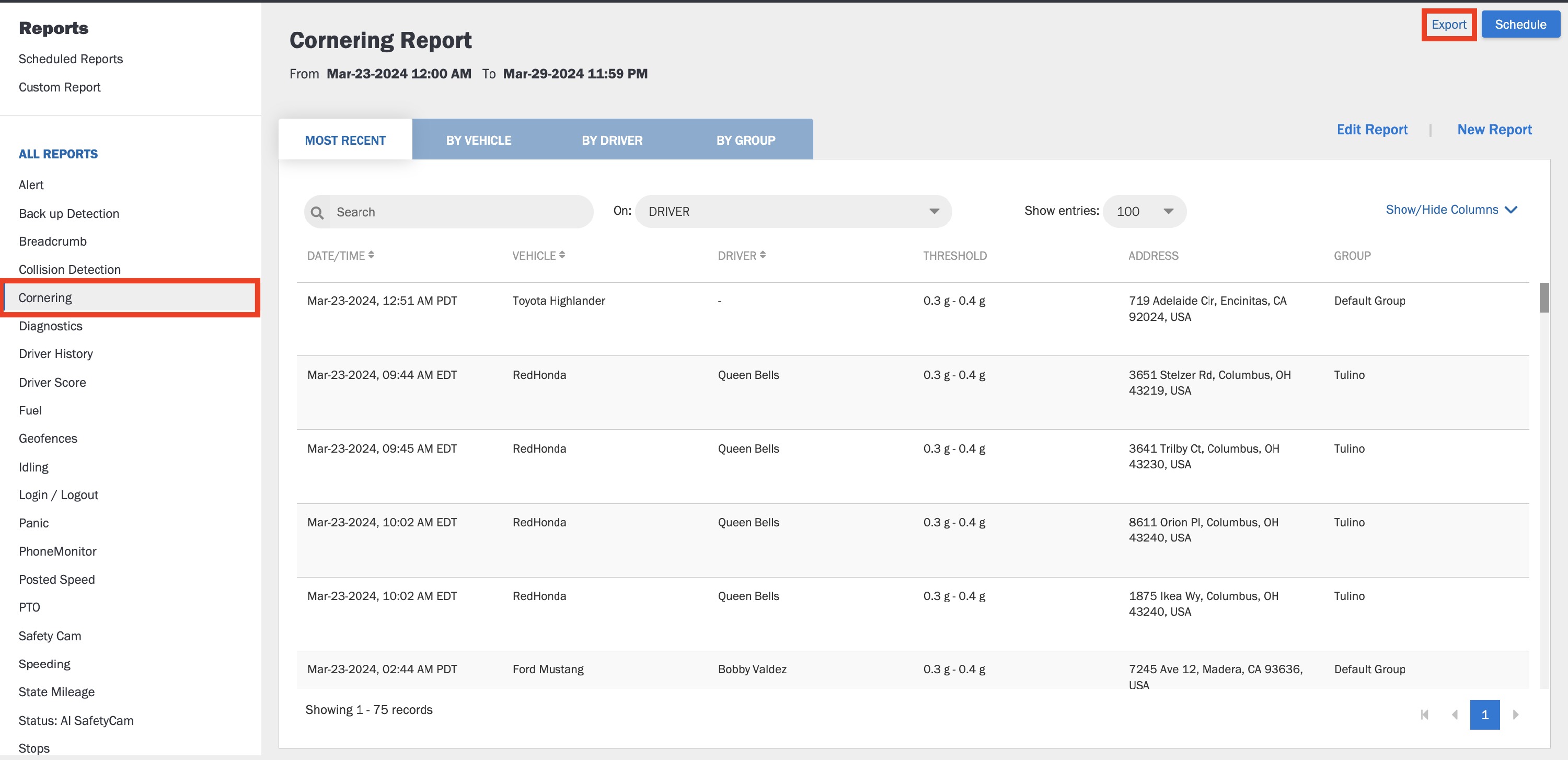Click the ADDRESS column header

tap(1153, 256)
